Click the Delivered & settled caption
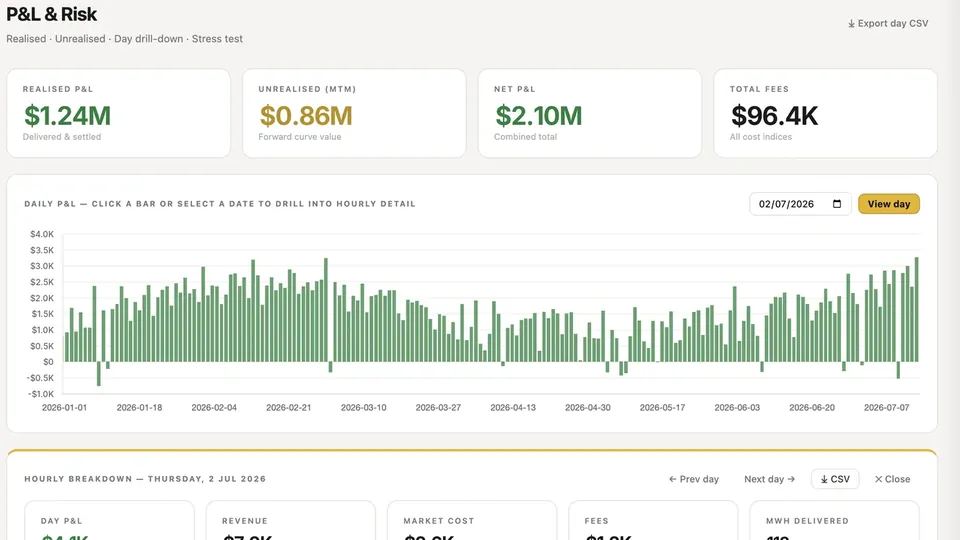Image resolution: width=960 pixels, height=540 pixels. (x=62, y=137)
